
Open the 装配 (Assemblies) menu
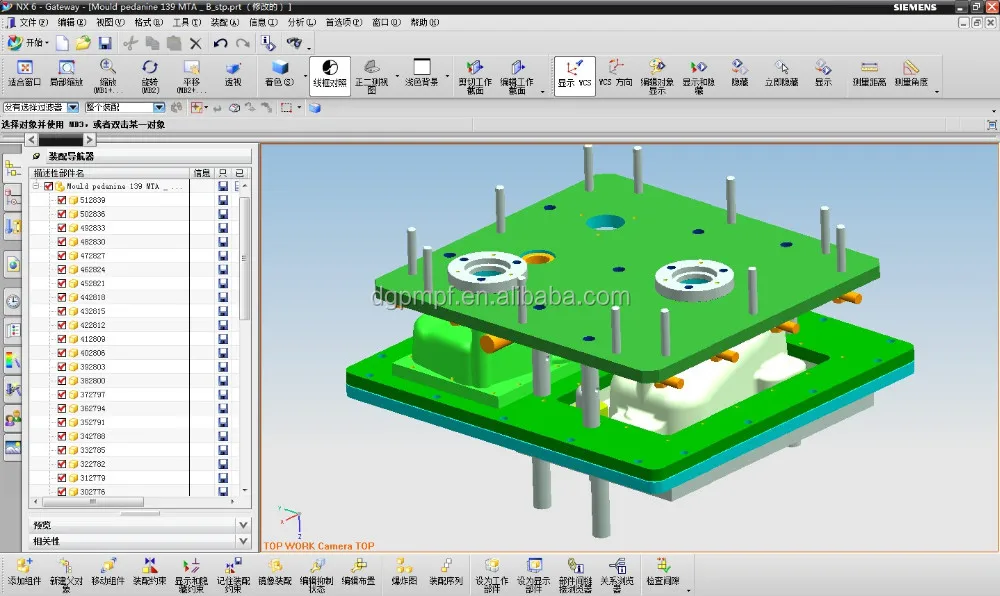[x=219, y=21]
